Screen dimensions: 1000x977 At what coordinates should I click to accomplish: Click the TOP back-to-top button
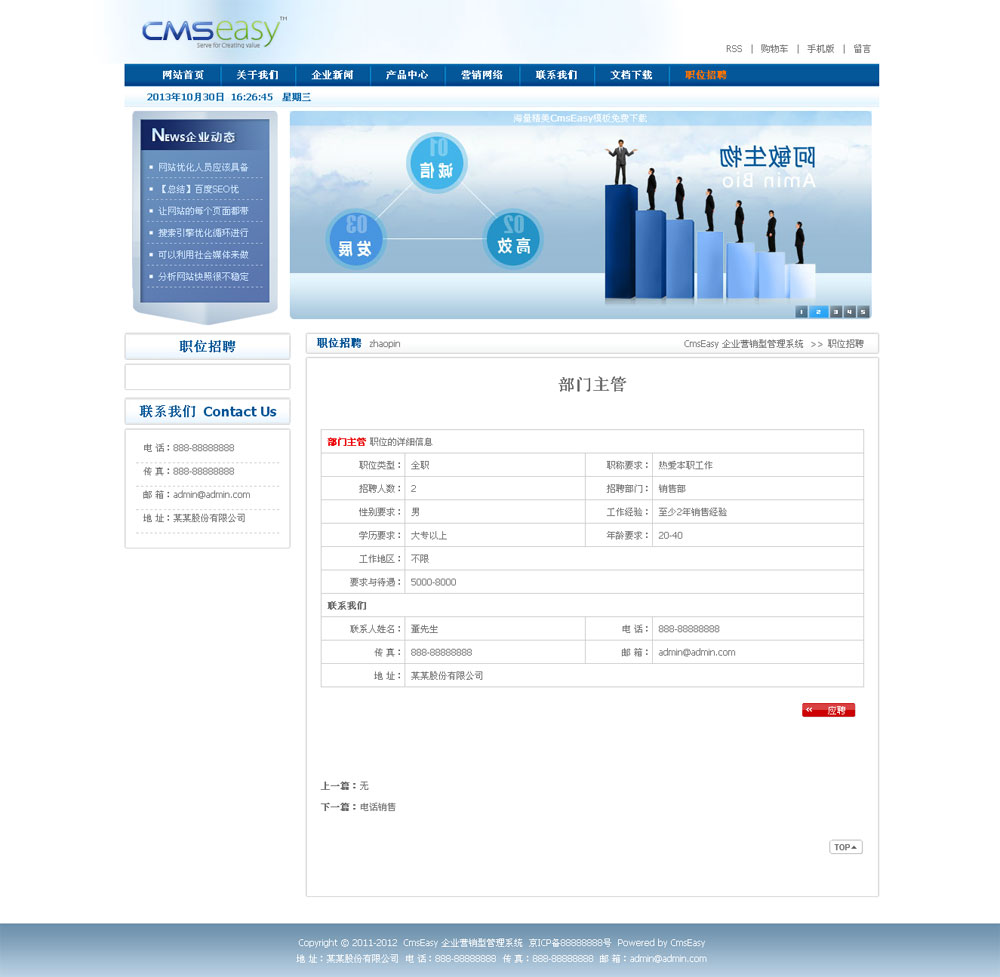pos(845,847)
